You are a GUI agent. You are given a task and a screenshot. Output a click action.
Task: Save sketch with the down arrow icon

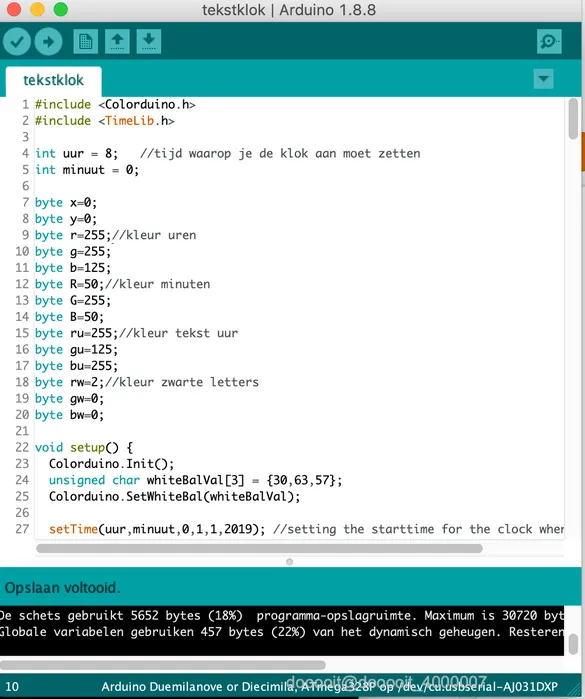coord(148,41)
